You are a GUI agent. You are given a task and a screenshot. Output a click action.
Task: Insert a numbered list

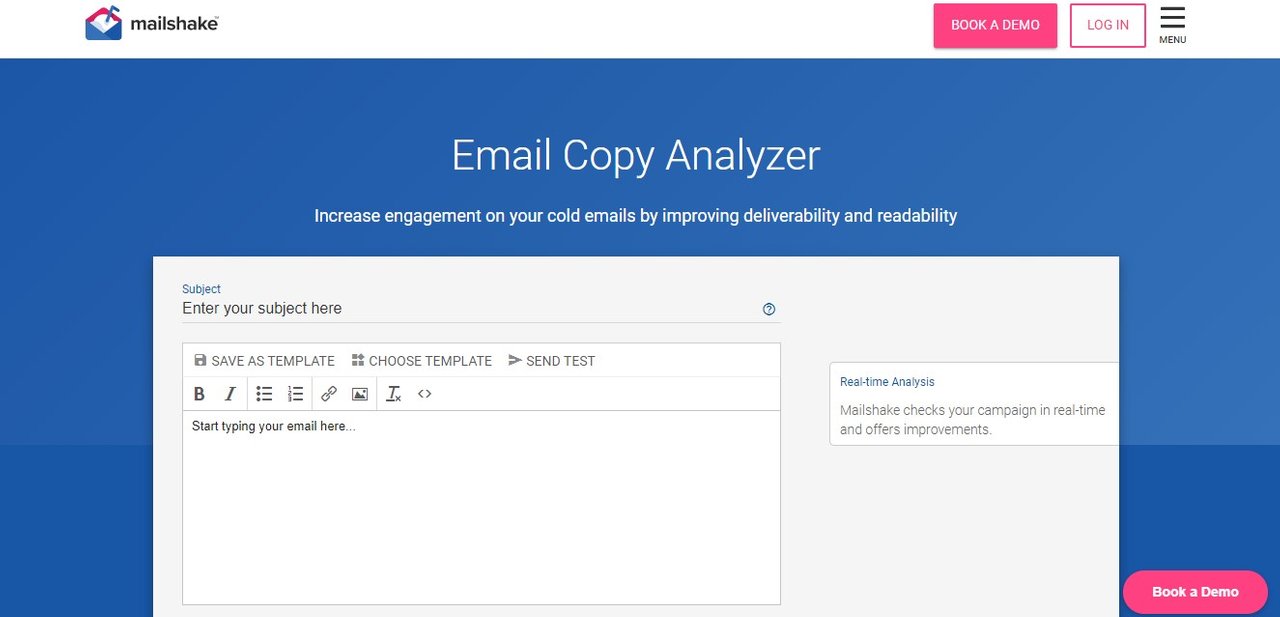pos(295,394)
